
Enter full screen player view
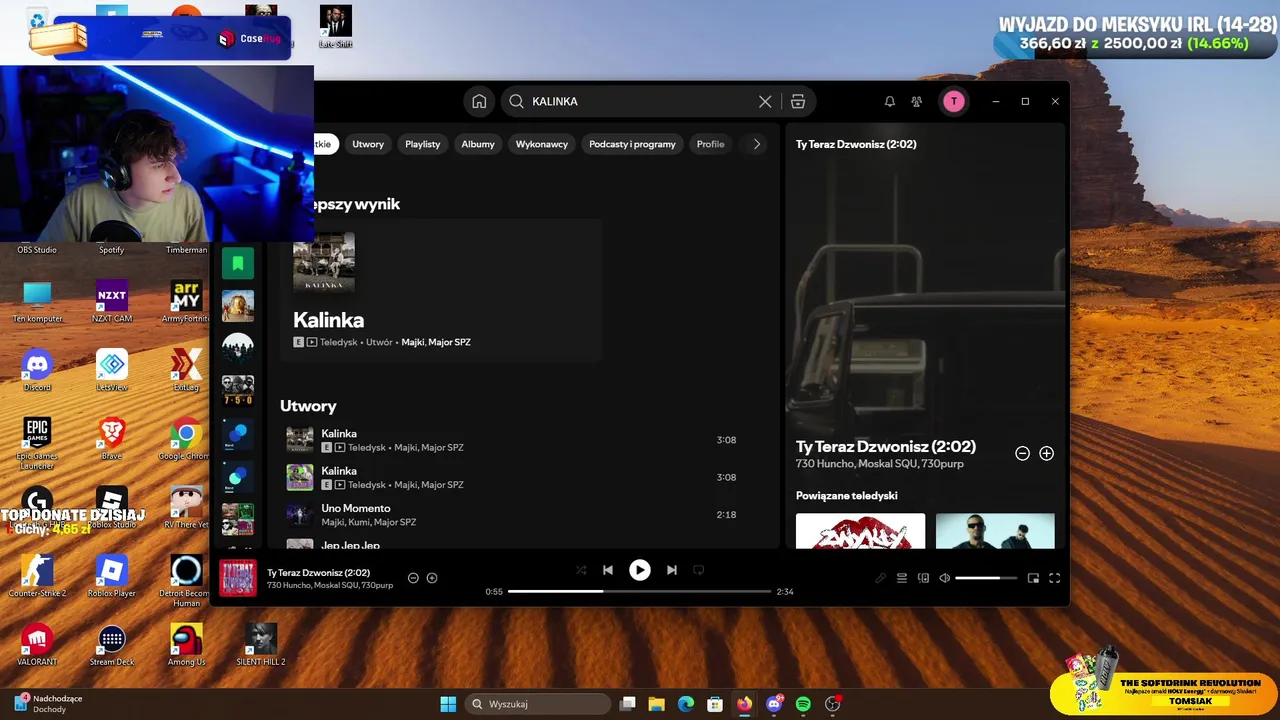coord(1054,578)
